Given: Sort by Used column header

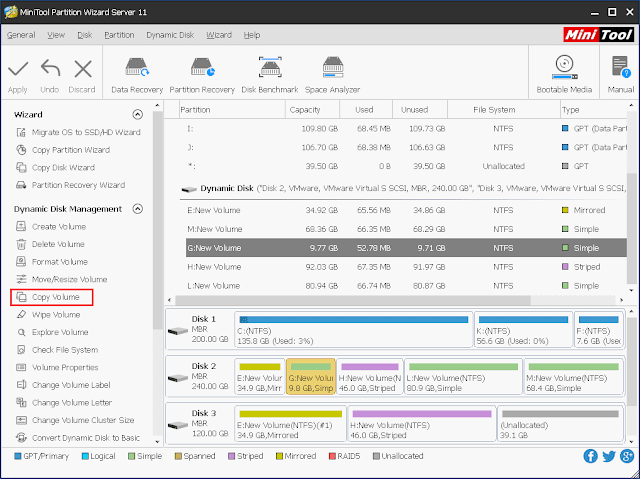Looking at the screenshot, I should pyautogui.click(x=366, y=110).
